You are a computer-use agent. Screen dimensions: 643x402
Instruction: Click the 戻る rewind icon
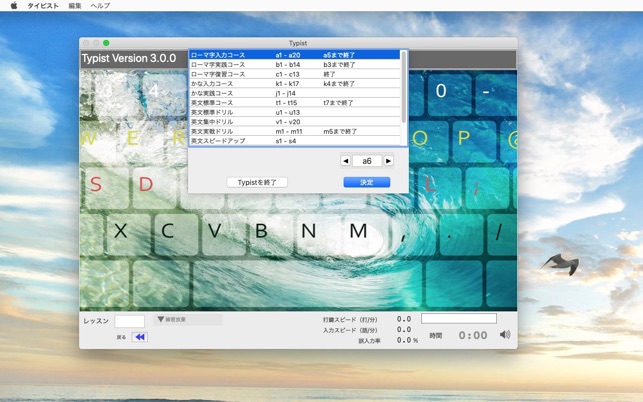[x=140, y=337]
